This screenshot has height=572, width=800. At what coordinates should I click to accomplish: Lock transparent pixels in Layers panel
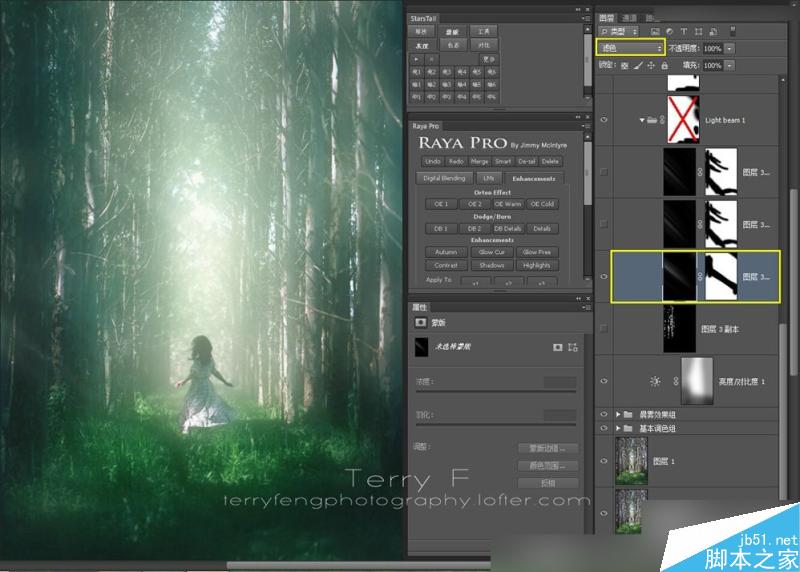pos(624,65)
